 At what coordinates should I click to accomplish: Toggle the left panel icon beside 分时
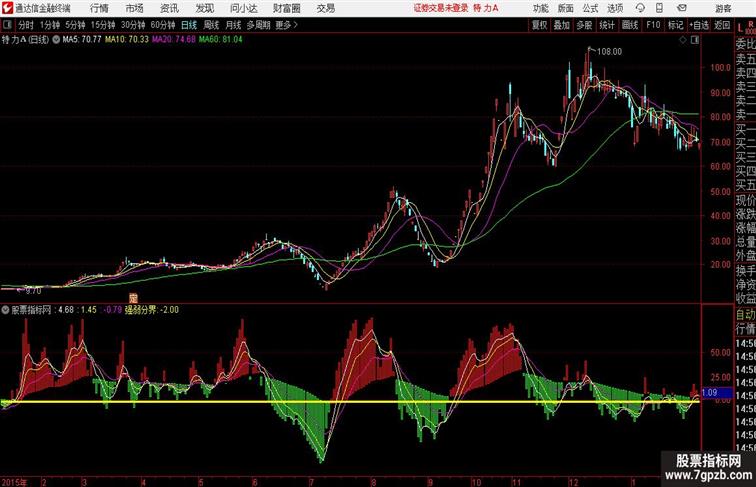[7, 25]
